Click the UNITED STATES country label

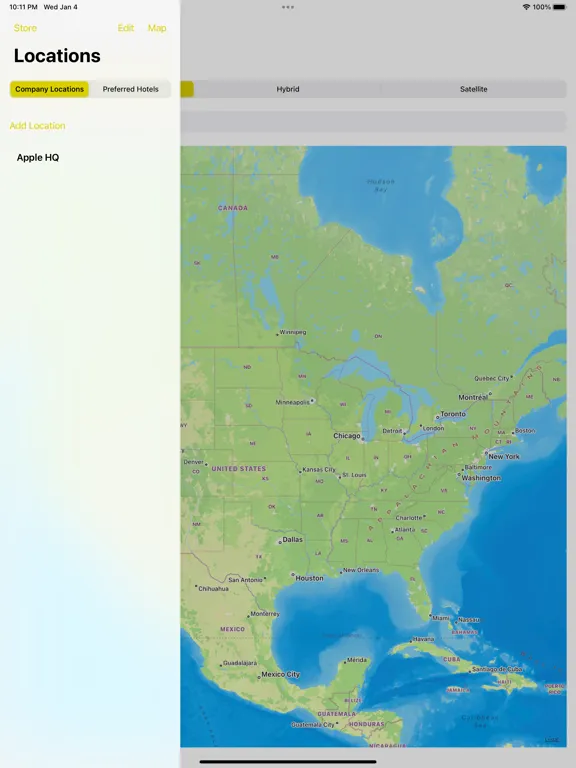239,469
